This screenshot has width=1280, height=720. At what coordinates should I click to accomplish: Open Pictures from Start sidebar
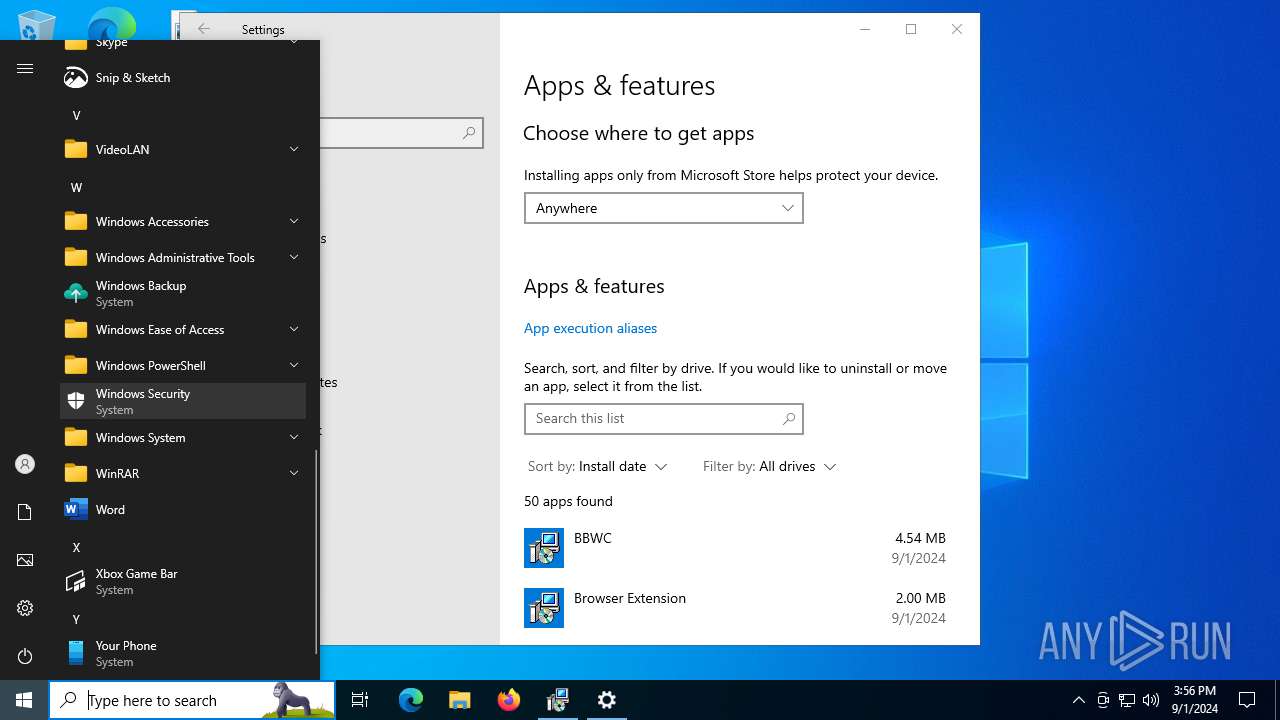25,560
